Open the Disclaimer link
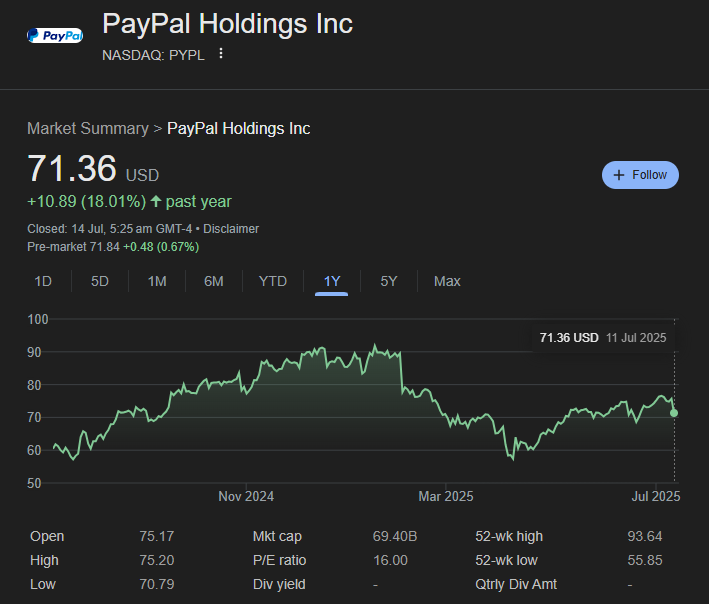This screenshot has height=604, width=709. 231,229
